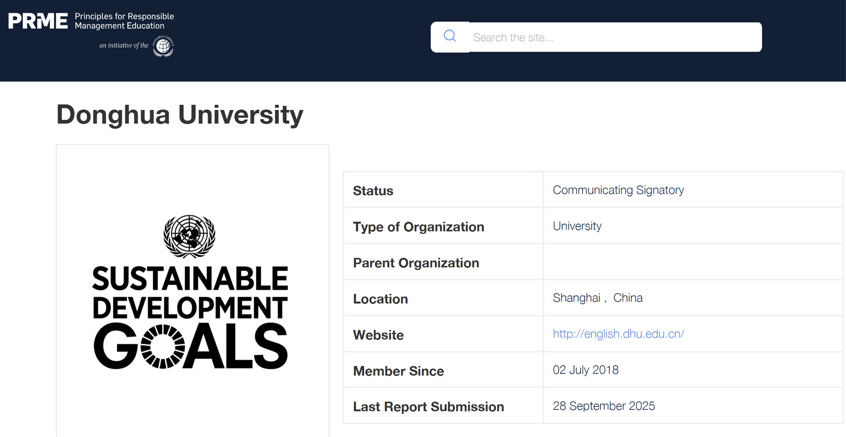The image size is (846, 437).
Task: Click the PRME logo in the header
Action: click(x=38, y=21)
